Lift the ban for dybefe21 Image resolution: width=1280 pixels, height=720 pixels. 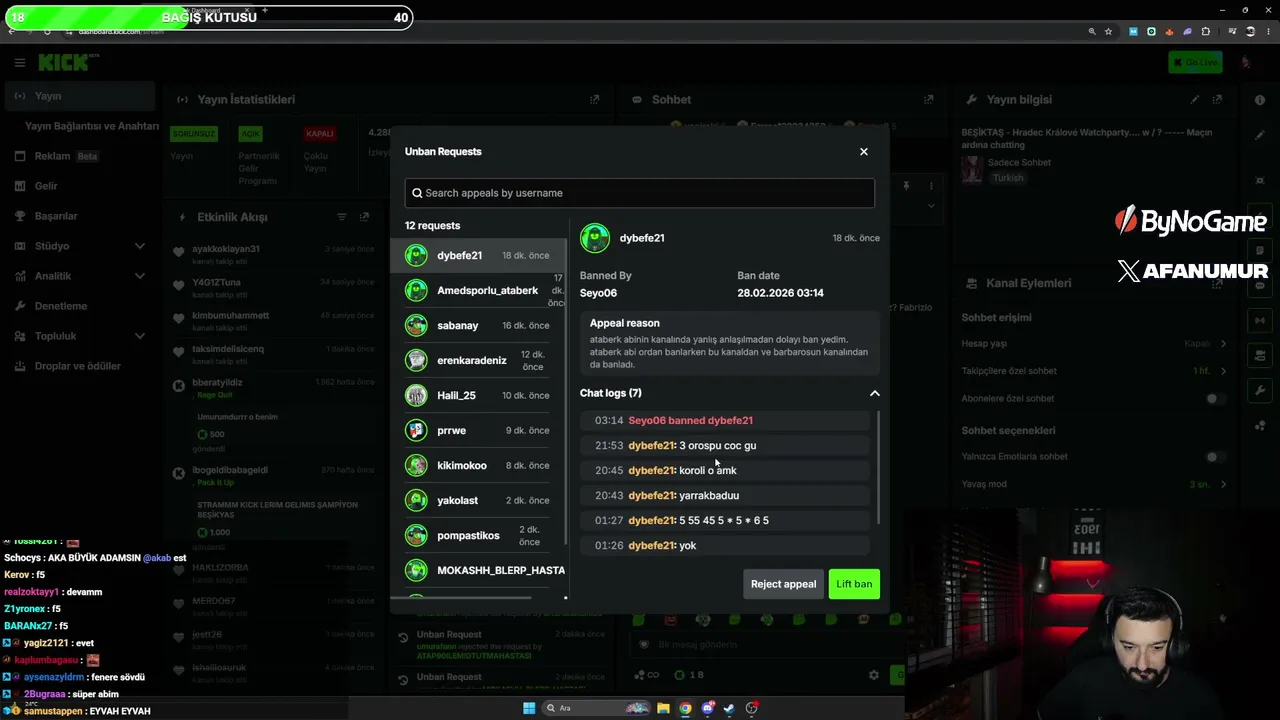point(854,584)
